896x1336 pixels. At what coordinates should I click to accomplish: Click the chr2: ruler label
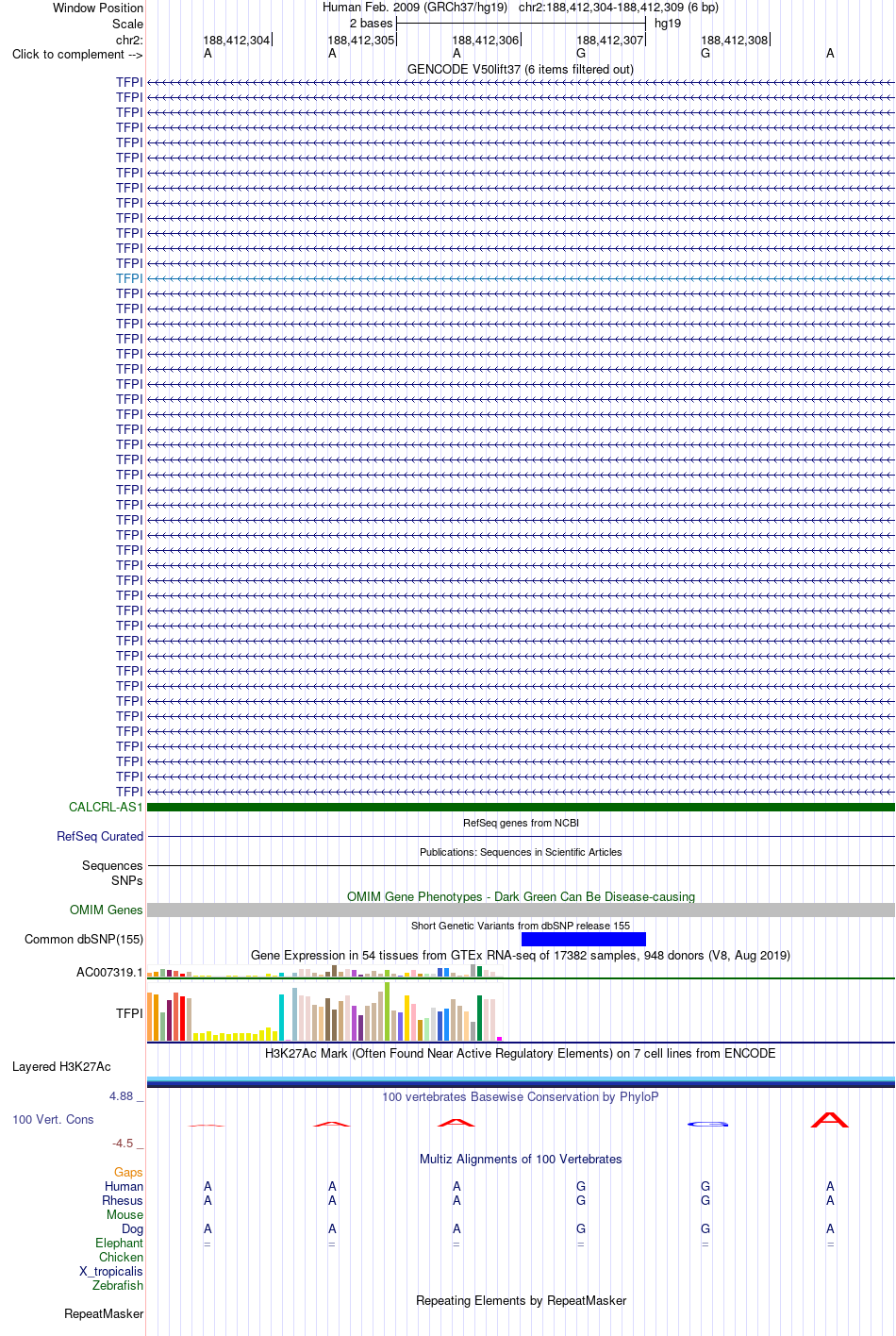pyautogui.click(x=129, y=40)
